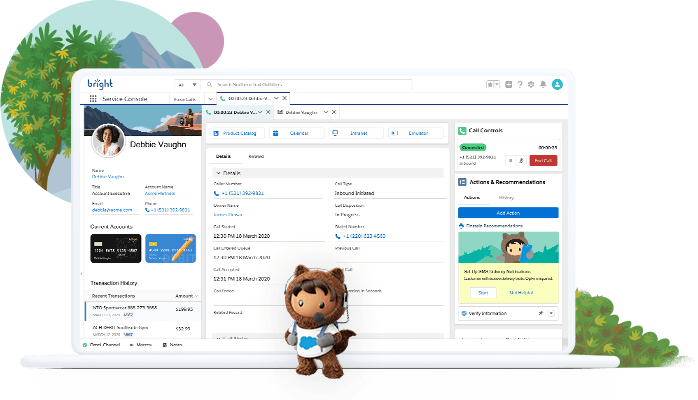Select the Actions tab
The image size is (698, 400).
472,198
